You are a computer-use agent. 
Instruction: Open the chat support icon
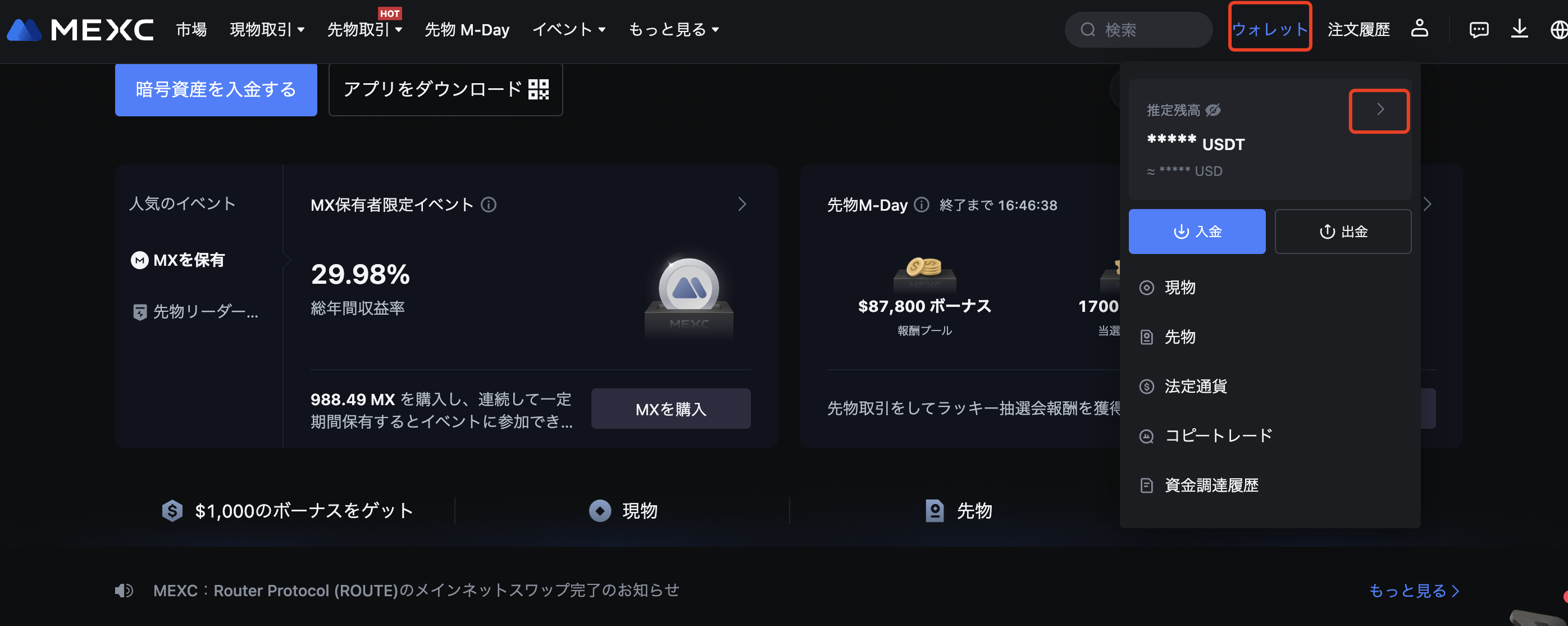(1479, 29)
